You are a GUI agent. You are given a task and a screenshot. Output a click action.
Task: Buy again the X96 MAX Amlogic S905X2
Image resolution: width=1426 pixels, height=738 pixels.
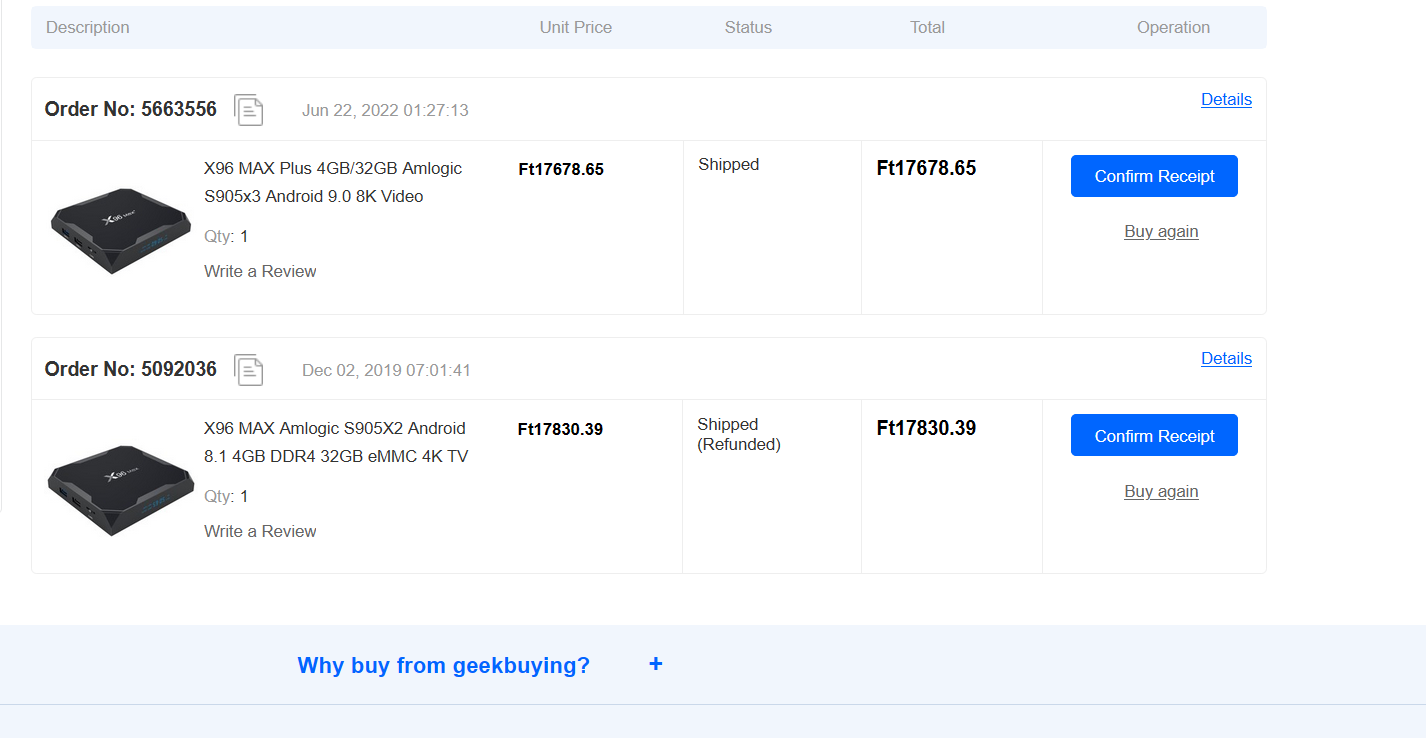(x=1161, y=491)
